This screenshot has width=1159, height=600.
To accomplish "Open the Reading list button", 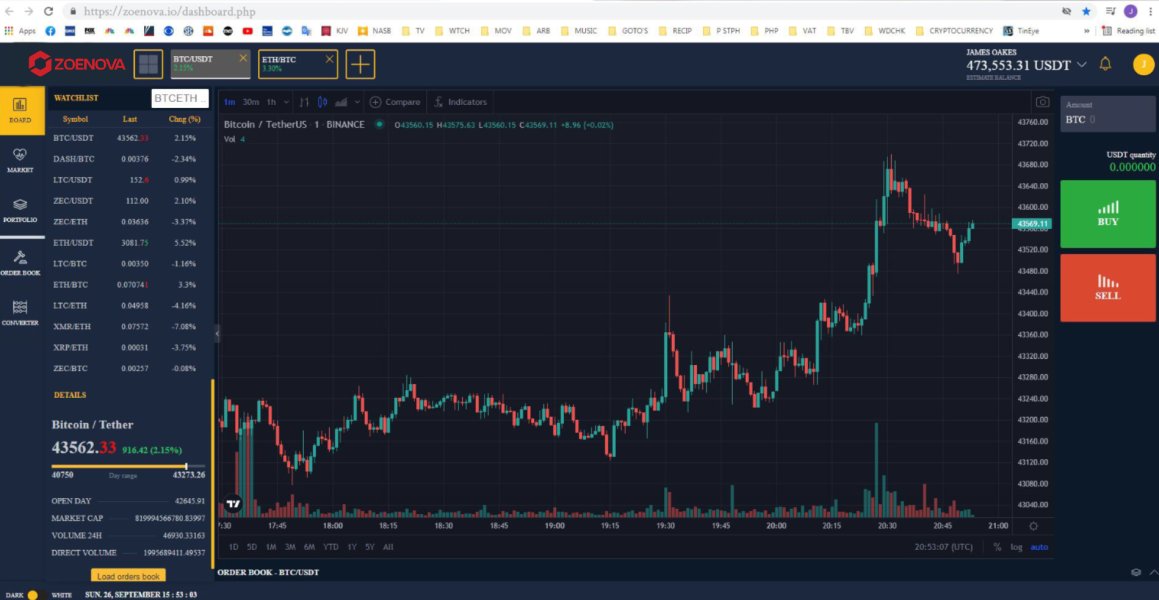I will click(1128, 31).
